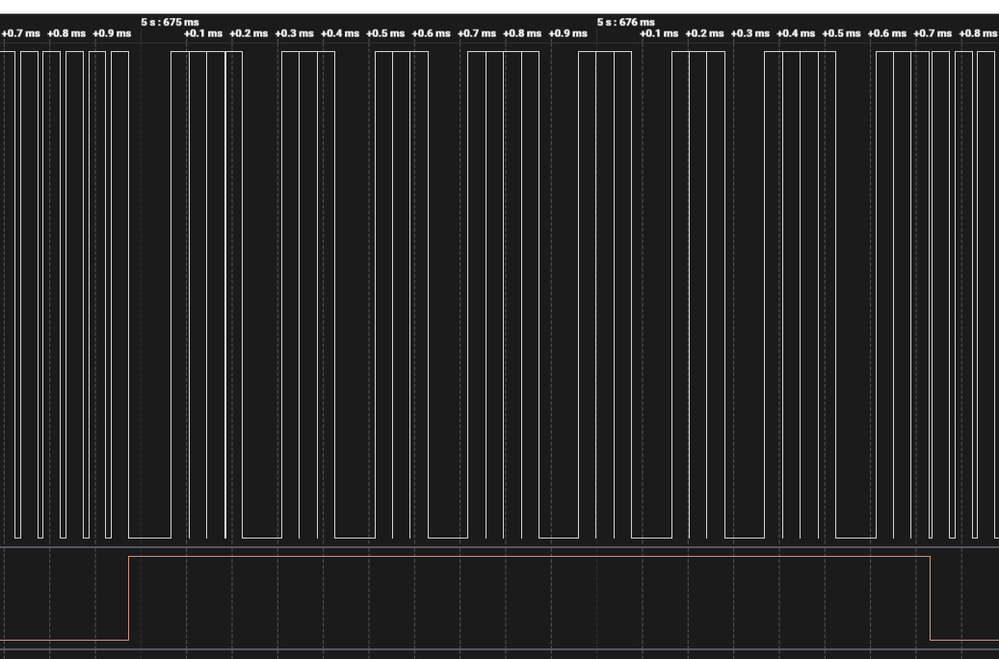Select +0.6 ms tick of the 676 ms section

click(x=887, y=33)
